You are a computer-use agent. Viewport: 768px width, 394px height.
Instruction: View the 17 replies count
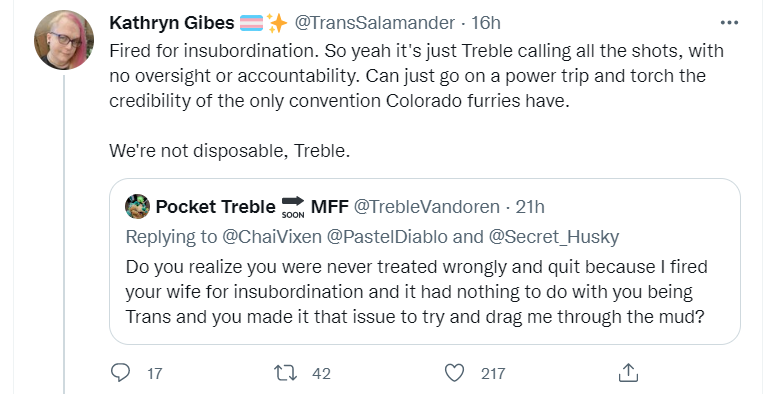(154, 374)
